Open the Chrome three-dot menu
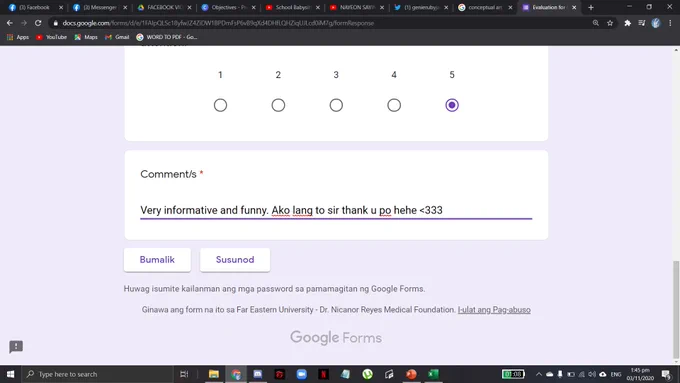This screenshot has height=383, width=680. [670, 23]
